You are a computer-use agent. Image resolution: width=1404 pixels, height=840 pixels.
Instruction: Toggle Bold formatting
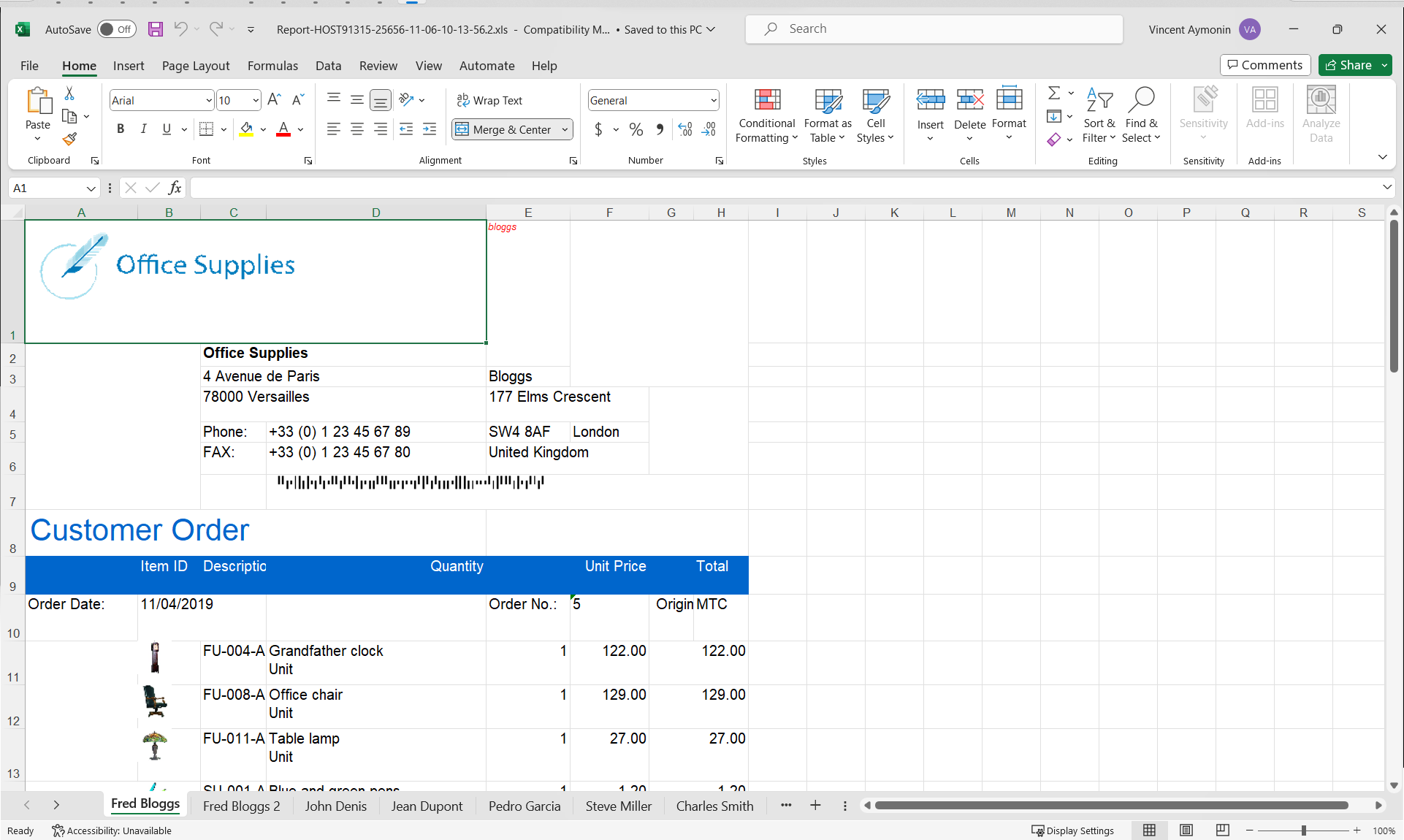pyautogui.click(x=121, y=129)
